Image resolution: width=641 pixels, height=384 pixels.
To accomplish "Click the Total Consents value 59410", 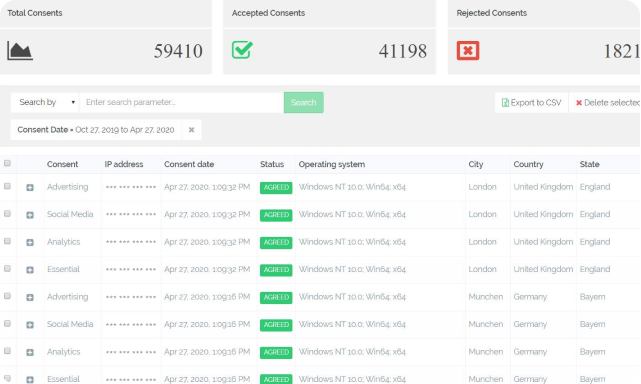I will (178, 51).
